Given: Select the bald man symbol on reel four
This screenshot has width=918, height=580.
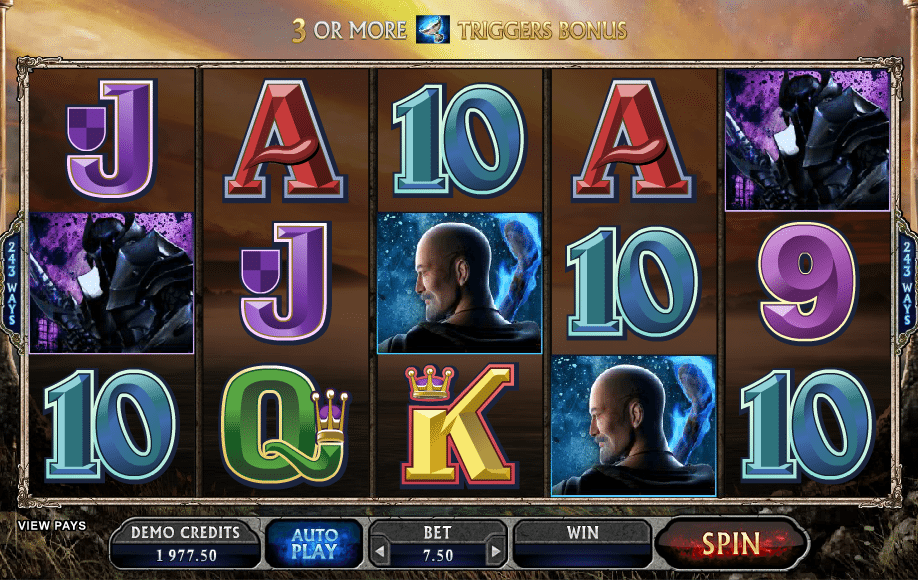Looking at the screenshot, I should coord(633,425).
